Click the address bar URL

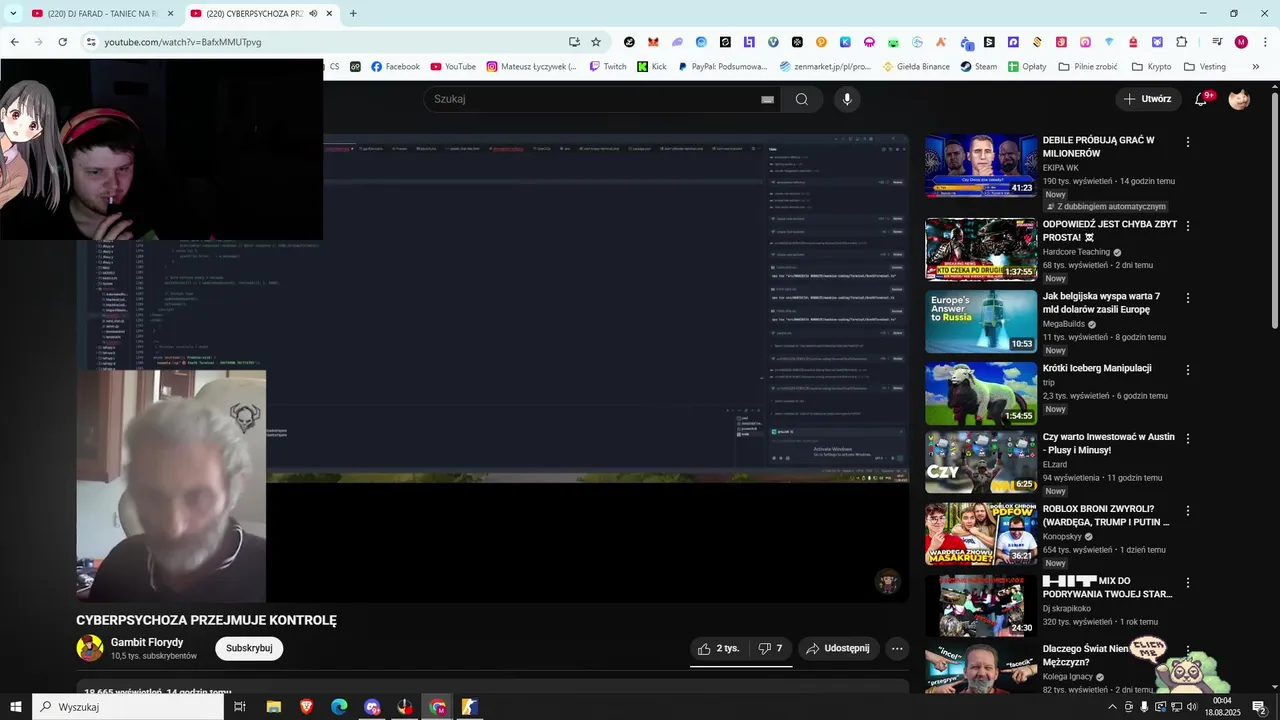click(183, 42)
